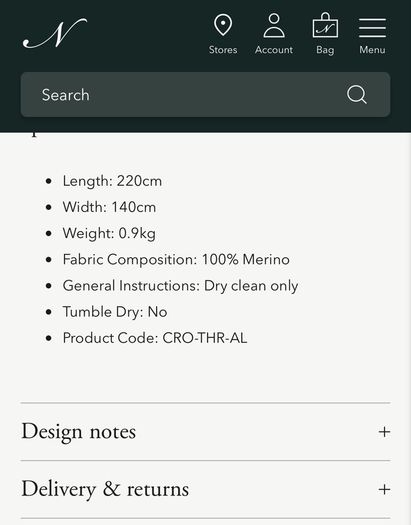Click the Tumble Dry No line
Screen dimensions: 411x525
(x=115, y=312)
